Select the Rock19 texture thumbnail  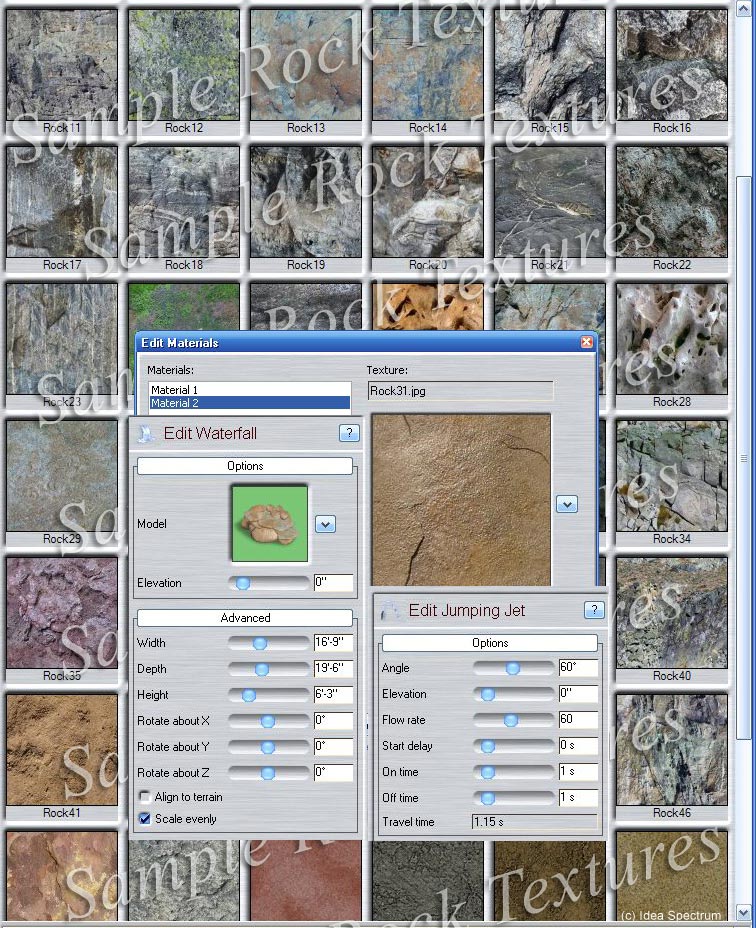click(x=305, y=202)
